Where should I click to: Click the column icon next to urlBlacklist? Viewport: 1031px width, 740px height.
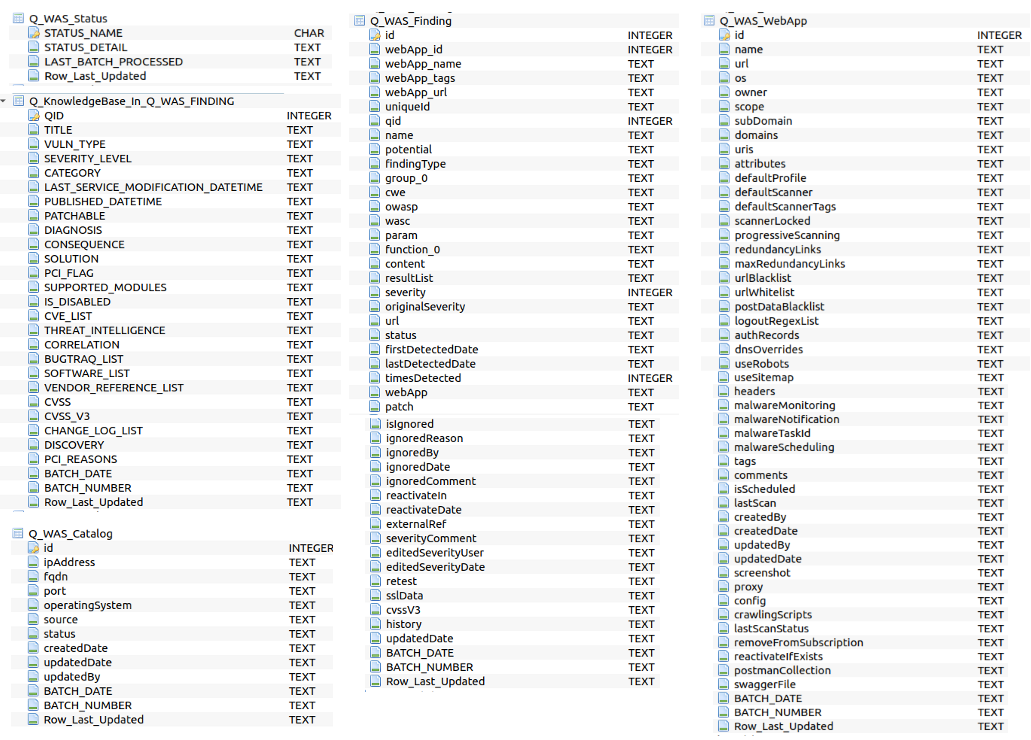pyautogui.click(x=724, y=278)
